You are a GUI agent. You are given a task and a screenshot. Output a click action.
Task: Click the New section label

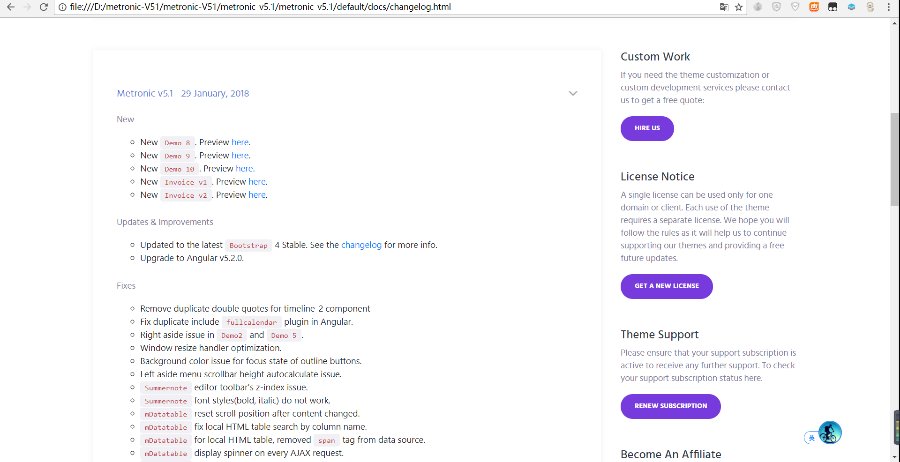[x=125, y=119]
